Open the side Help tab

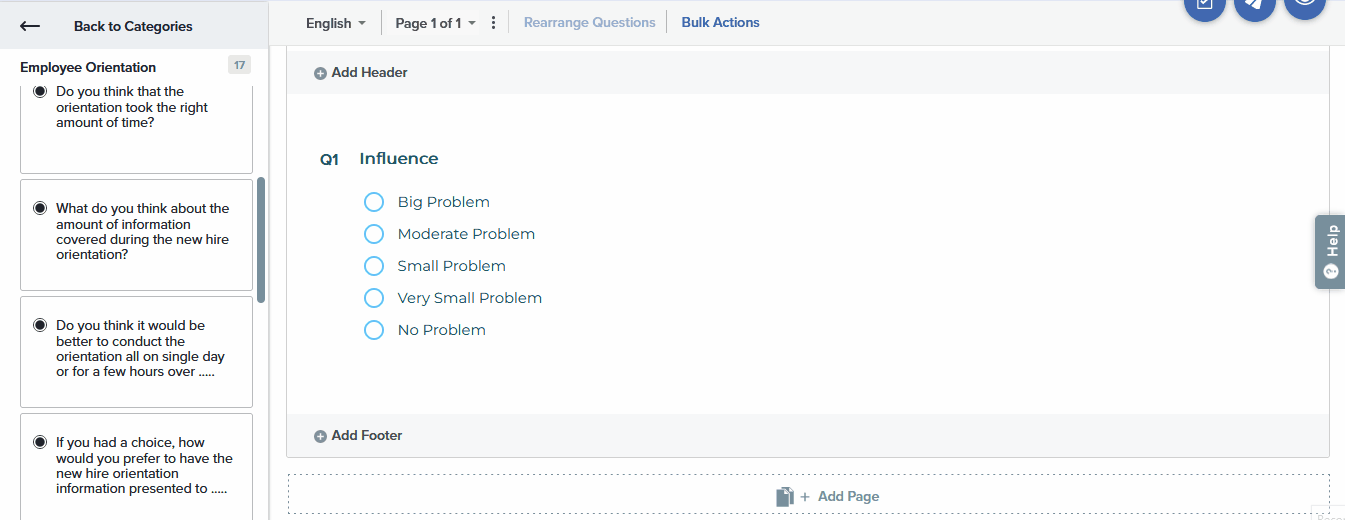[1330, 252]
